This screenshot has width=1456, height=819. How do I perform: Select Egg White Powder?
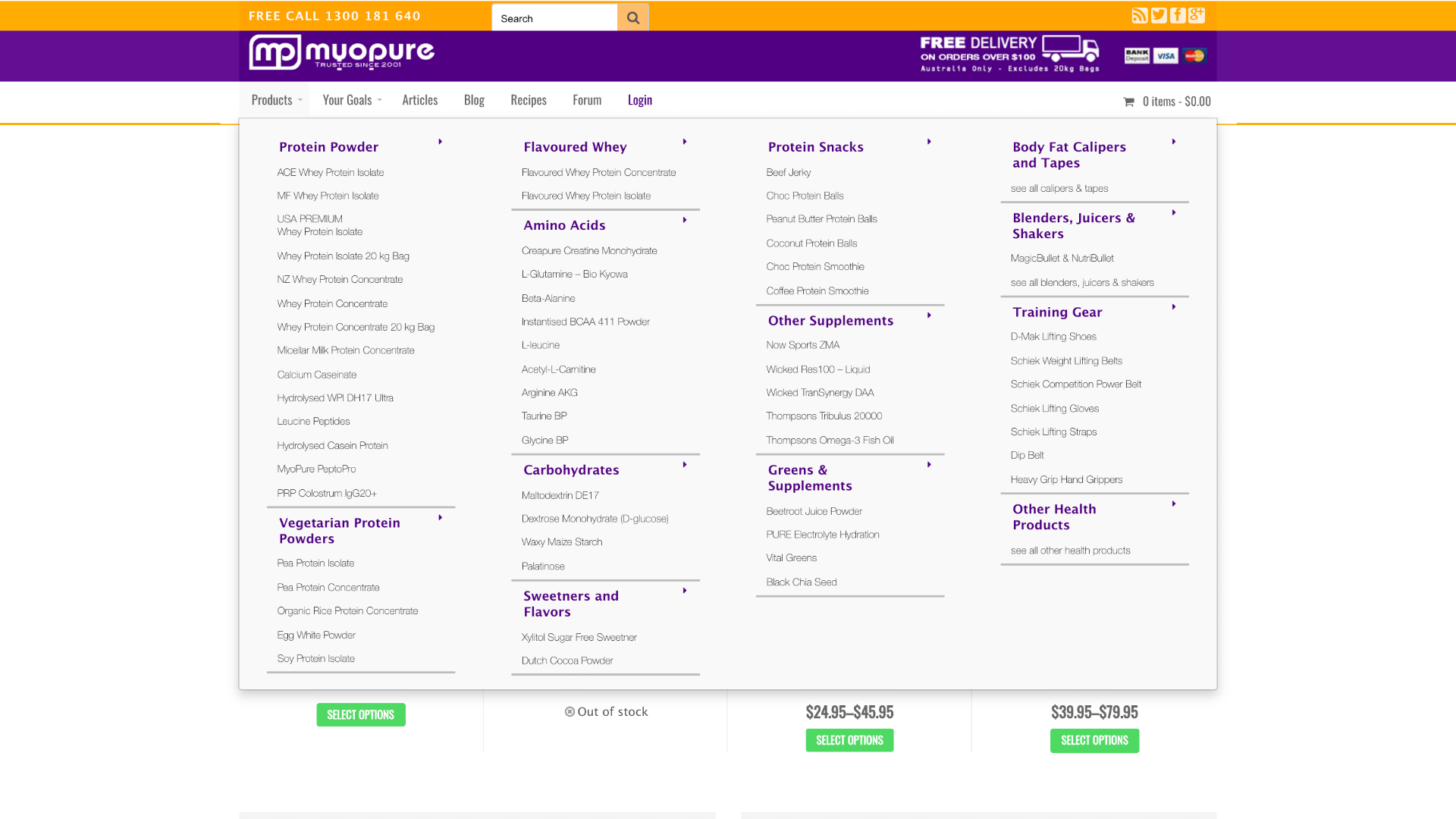(x=316, y=635)
